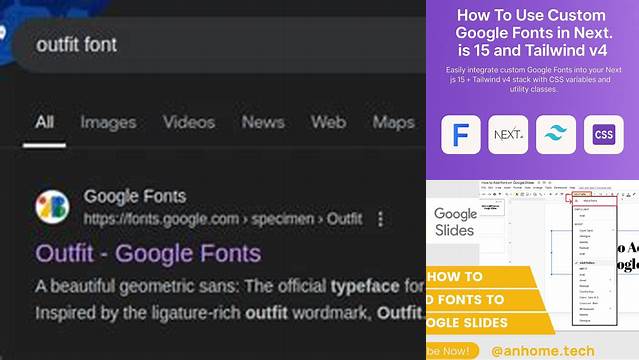Click the Google Fonts site name

click(135, 197)
